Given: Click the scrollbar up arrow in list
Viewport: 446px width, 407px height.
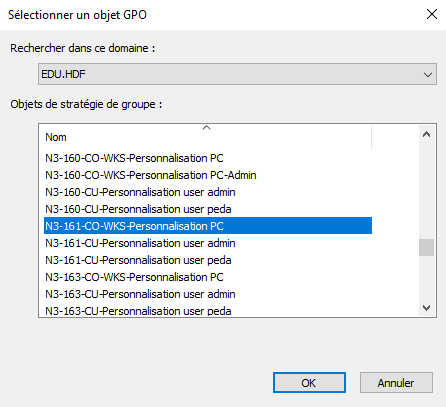Looking at the screenshot, I should click(426, 134).
